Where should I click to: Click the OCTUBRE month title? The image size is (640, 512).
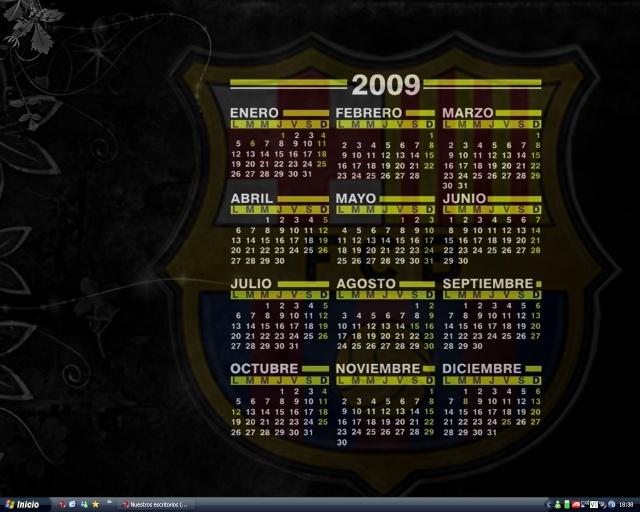click(x=264, y=369)
